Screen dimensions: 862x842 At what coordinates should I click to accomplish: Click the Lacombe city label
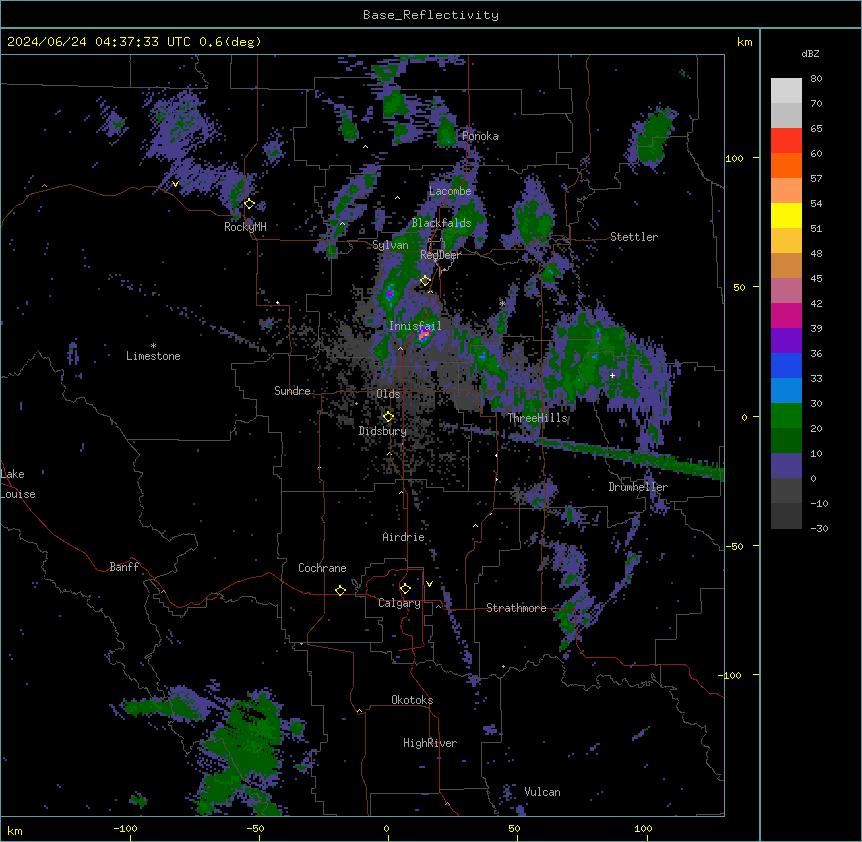pyautogui.click(x=450, y=191)
